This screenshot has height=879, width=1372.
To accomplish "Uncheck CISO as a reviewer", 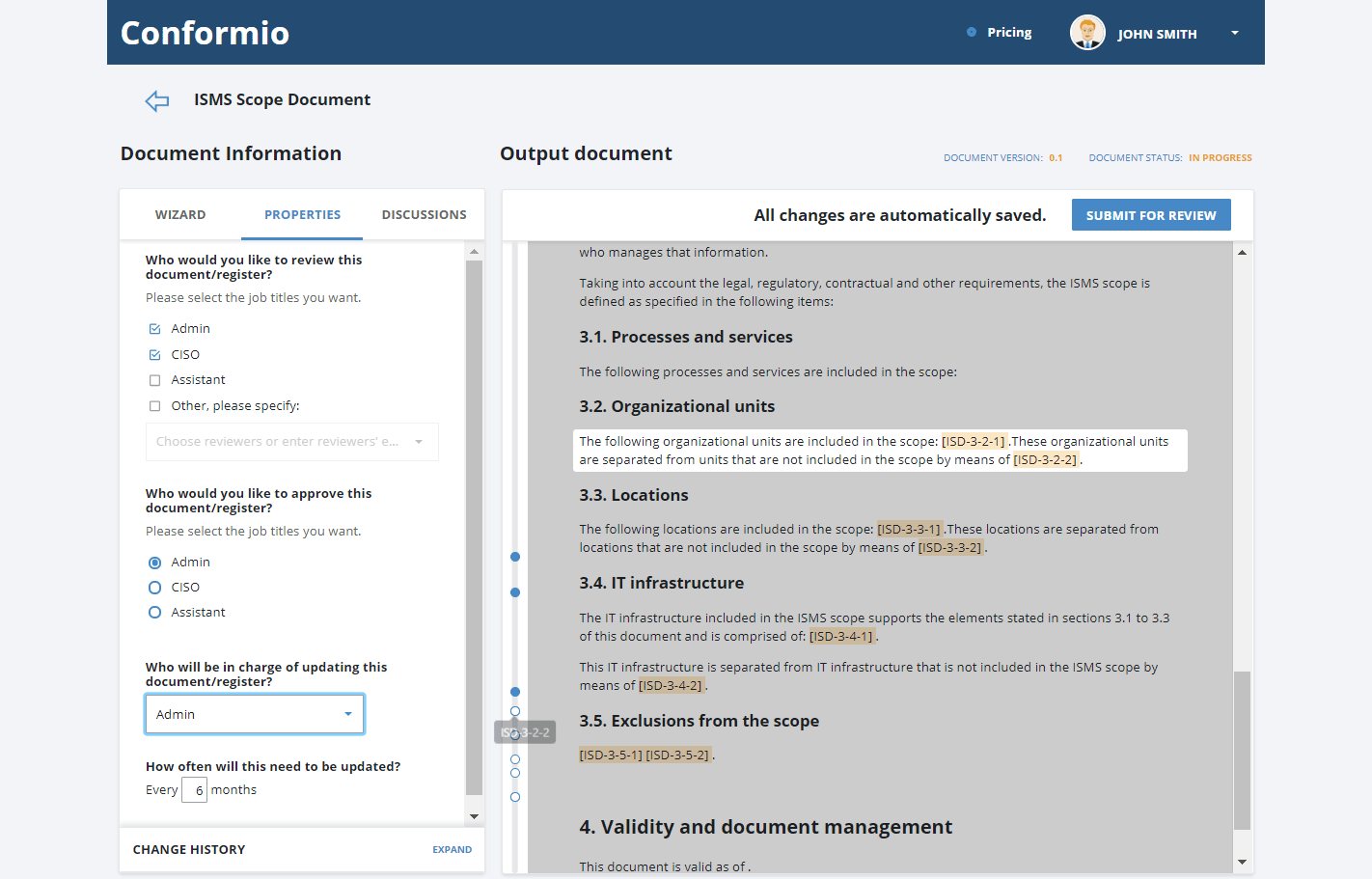I will [x=154, y=355].
